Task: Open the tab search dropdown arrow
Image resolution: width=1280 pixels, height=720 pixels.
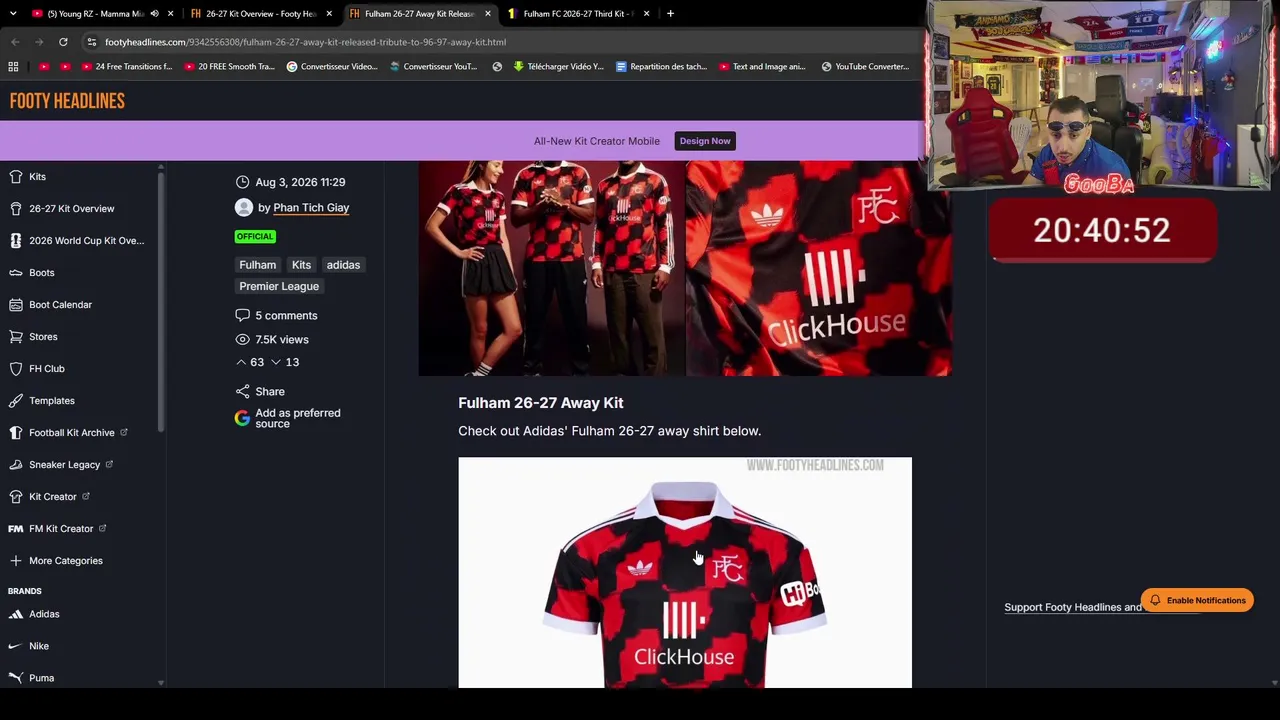Action: click(13, 14)
